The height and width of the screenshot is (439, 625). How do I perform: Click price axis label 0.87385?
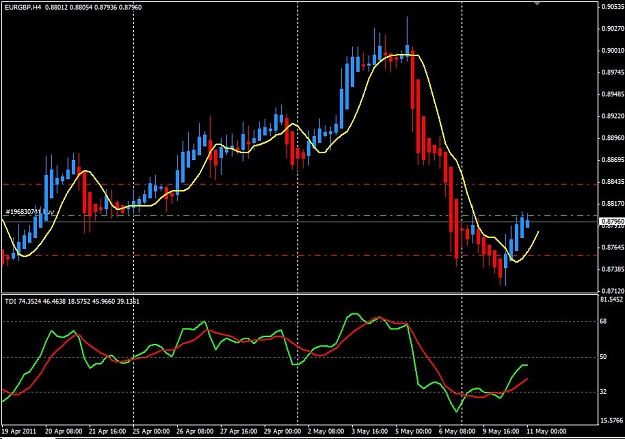613,270
